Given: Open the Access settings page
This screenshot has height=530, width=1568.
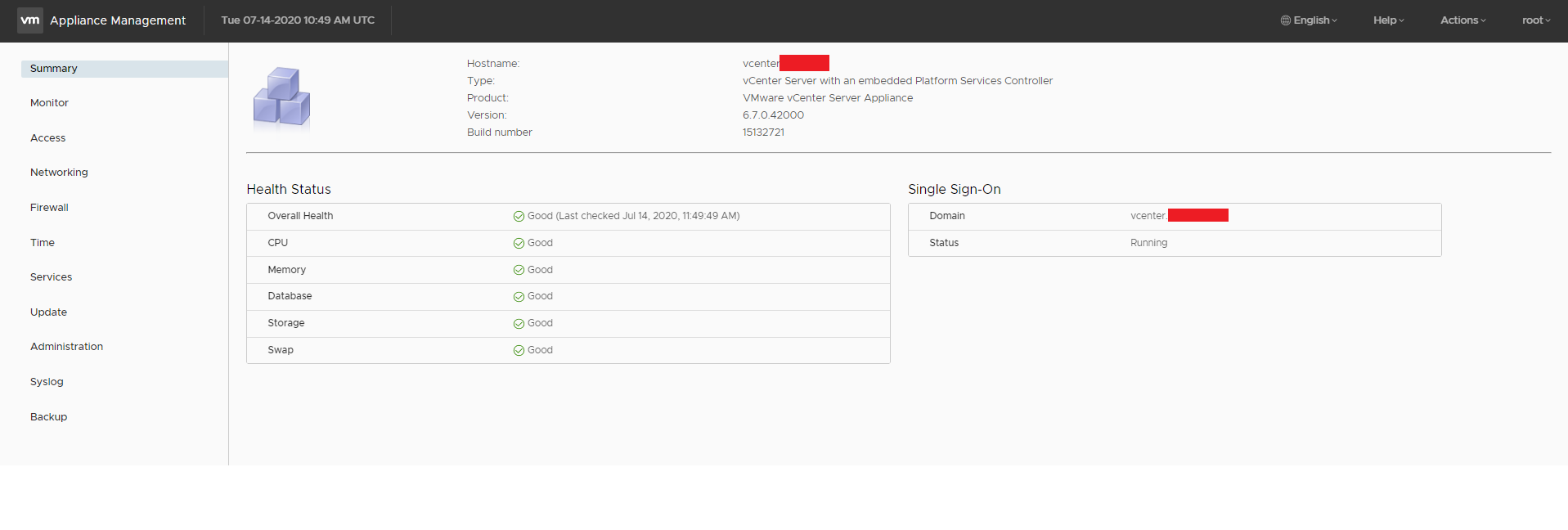Looking at the screenshot, I should (47, 138).
